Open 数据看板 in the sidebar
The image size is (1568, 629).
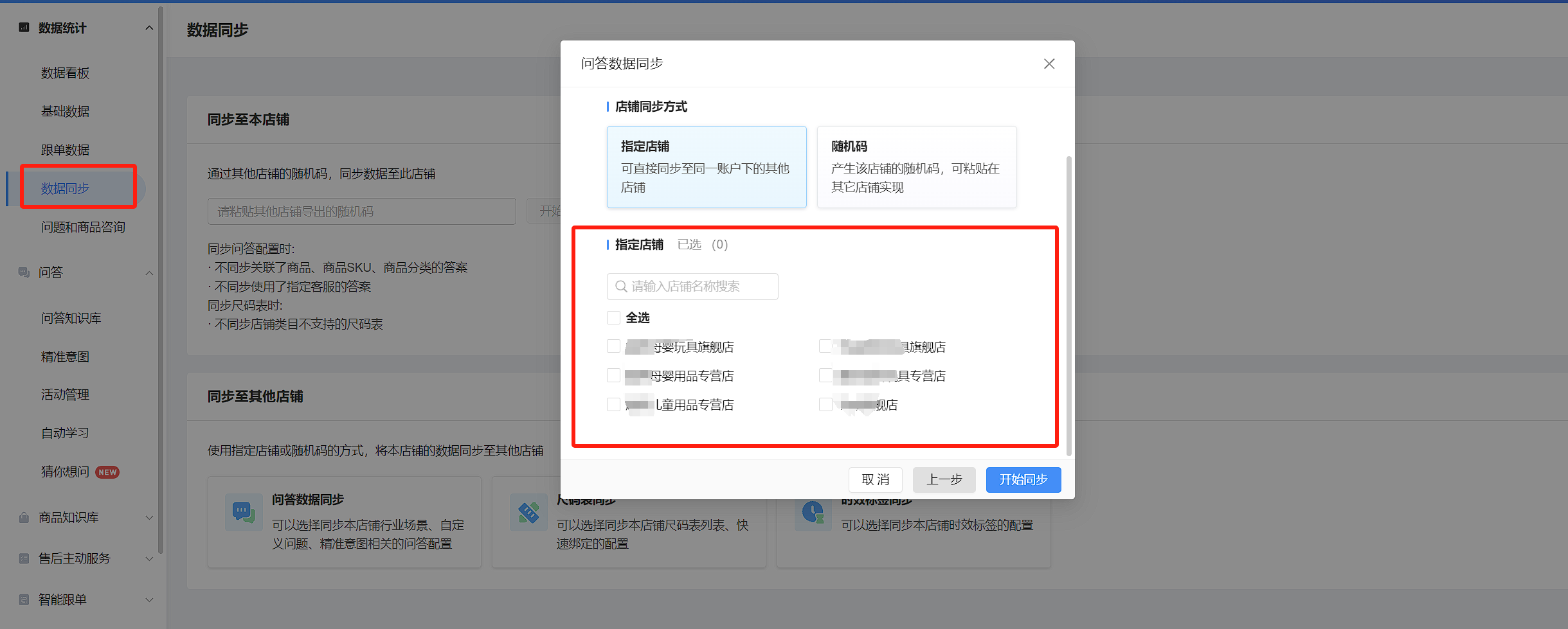coord(65,73)
